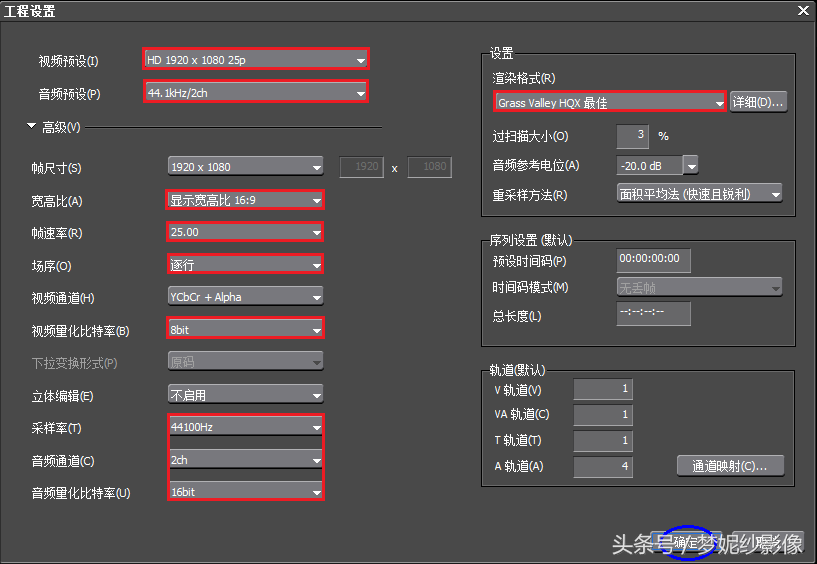This screenshot has width=817, height=564.
Task: Collapse the Advanced section triangle
Action: (x=32, y=127)
